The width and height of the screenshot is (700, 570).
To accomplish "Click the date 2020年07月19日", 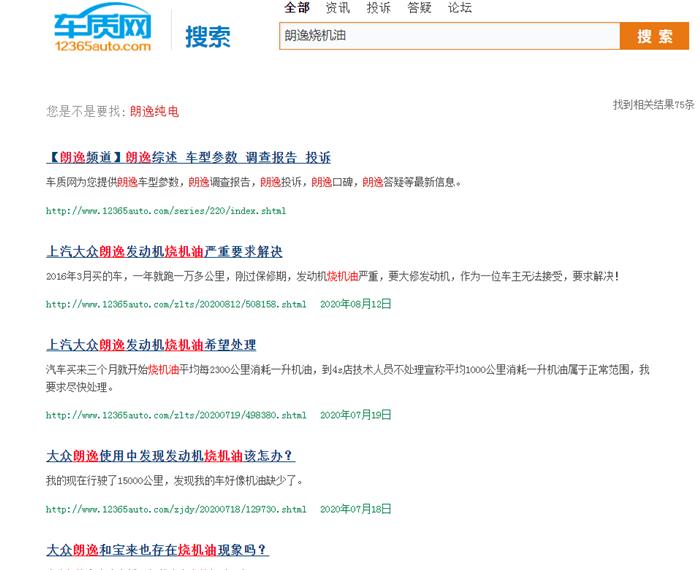I will tap(356, 415).
